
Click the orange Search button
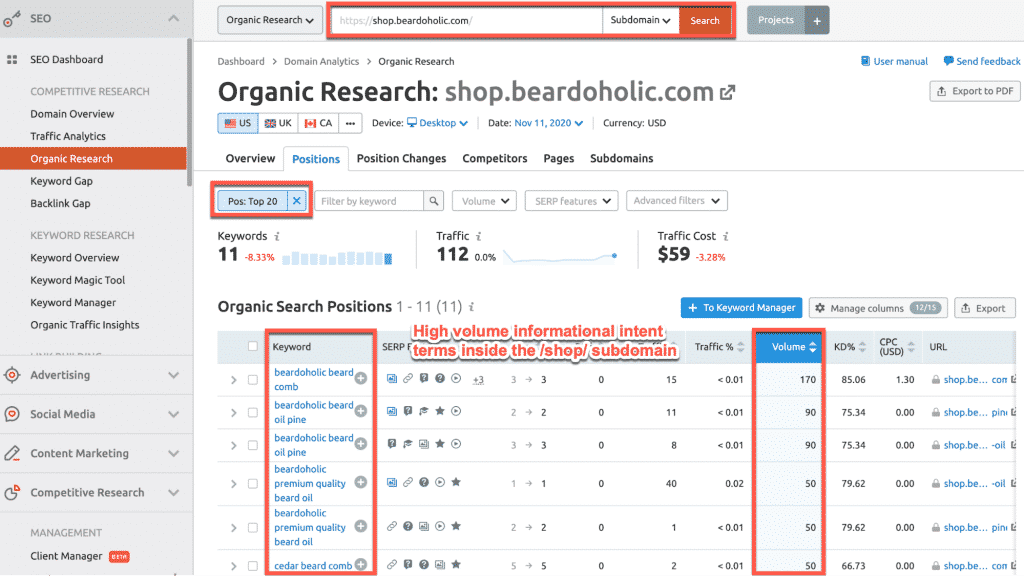pyautogui.click(x=705, y=19)
